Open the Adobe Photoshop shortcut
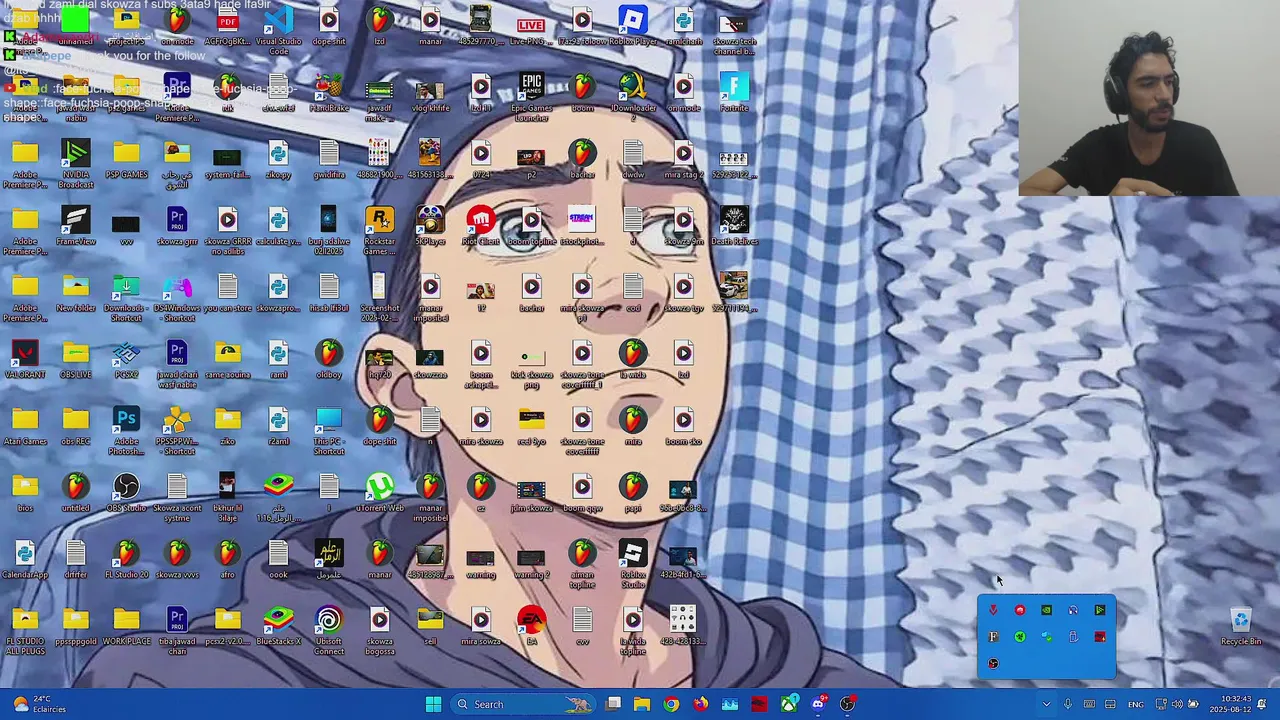 pos(126,430)
